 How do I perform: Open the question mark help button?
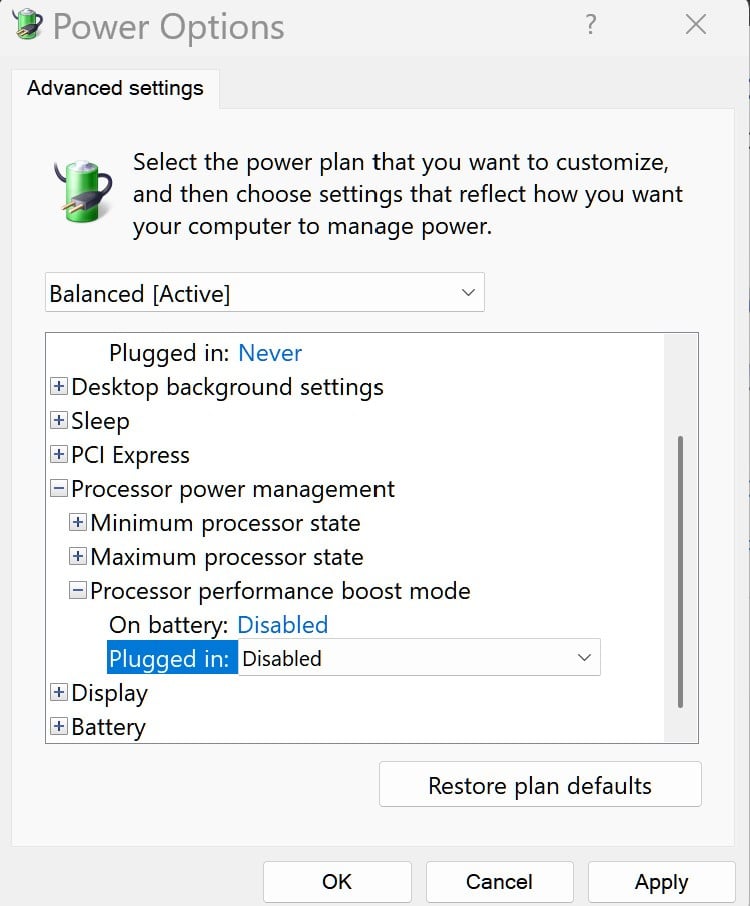click(590, 25)
